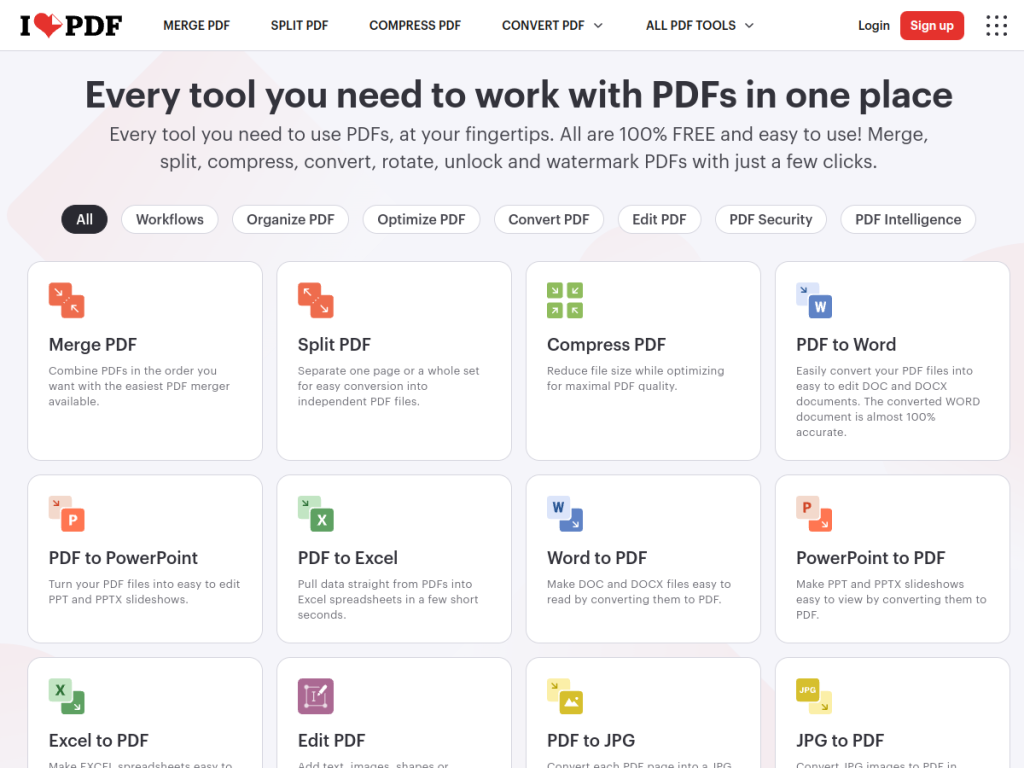Open Compress PDF from top navigation
This screenshot has height=768, width=1024.
415,25
